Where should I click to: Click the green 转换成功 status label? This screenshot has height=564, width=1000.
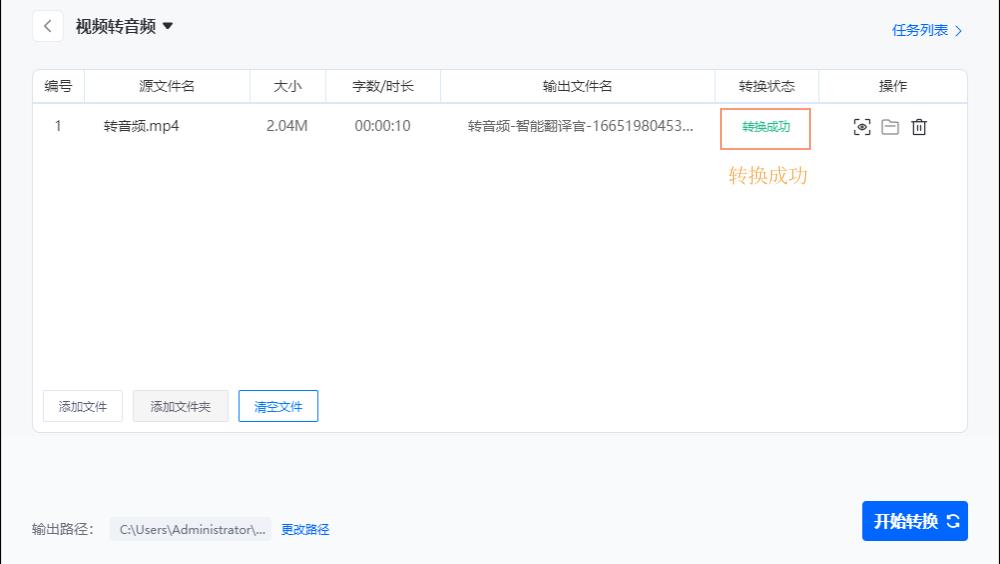pos(765,127)
